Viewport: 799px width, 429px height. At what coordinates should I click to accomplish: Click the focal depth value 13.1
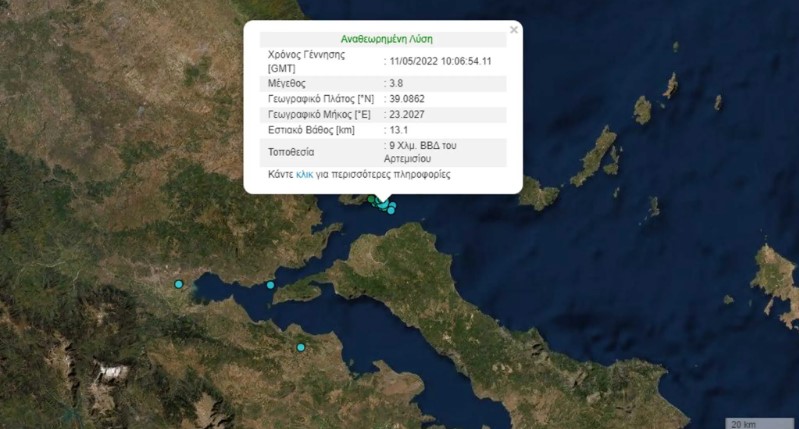[398, 130]
